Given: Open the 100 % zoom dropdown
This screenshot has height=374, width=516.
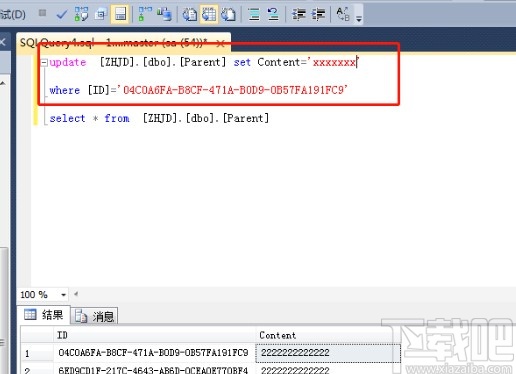Looking at the screenshot, I should click(x=63, y=295).
